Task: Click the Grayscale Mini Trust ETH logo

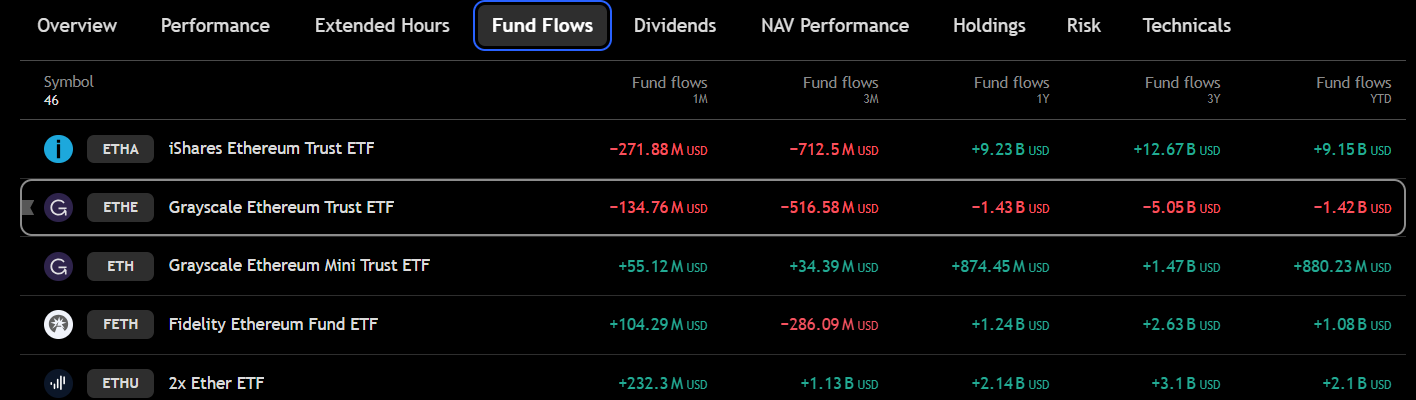Action: pos(59,266)
